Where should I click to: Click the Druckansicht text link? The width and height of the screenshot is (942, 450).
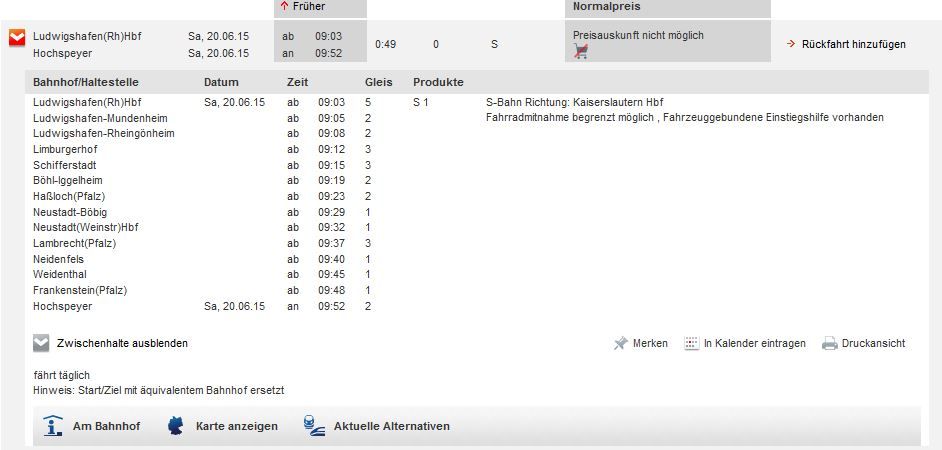[873, 343]
